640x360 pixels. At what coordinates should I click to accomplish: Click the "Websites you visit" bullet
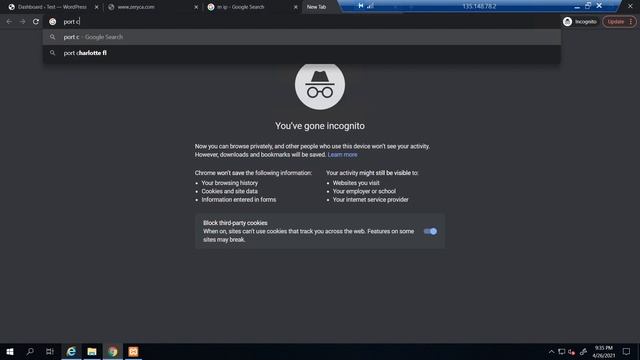[x=356, y=183]
